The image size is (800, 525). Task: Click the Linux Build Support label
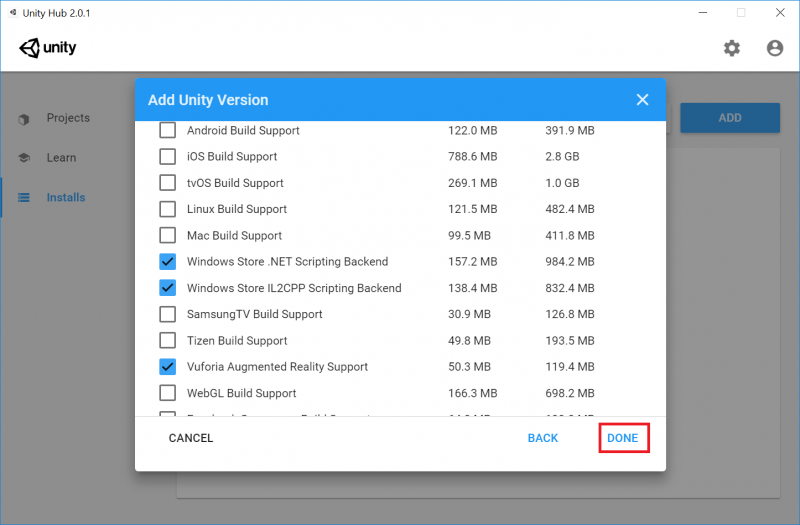237,209
